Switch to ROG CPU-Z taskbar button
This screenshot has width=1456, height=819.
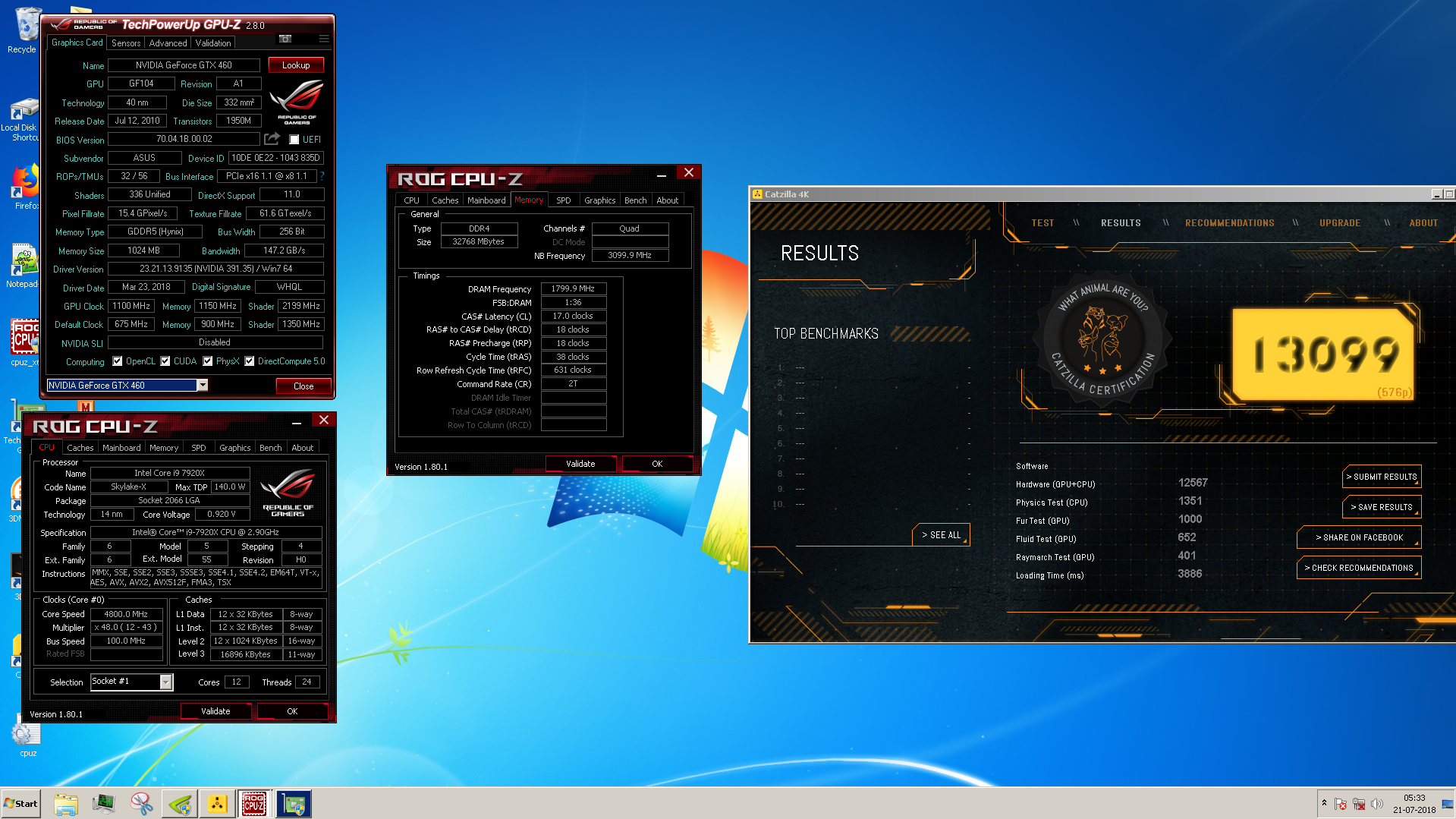tap(254, 804)
